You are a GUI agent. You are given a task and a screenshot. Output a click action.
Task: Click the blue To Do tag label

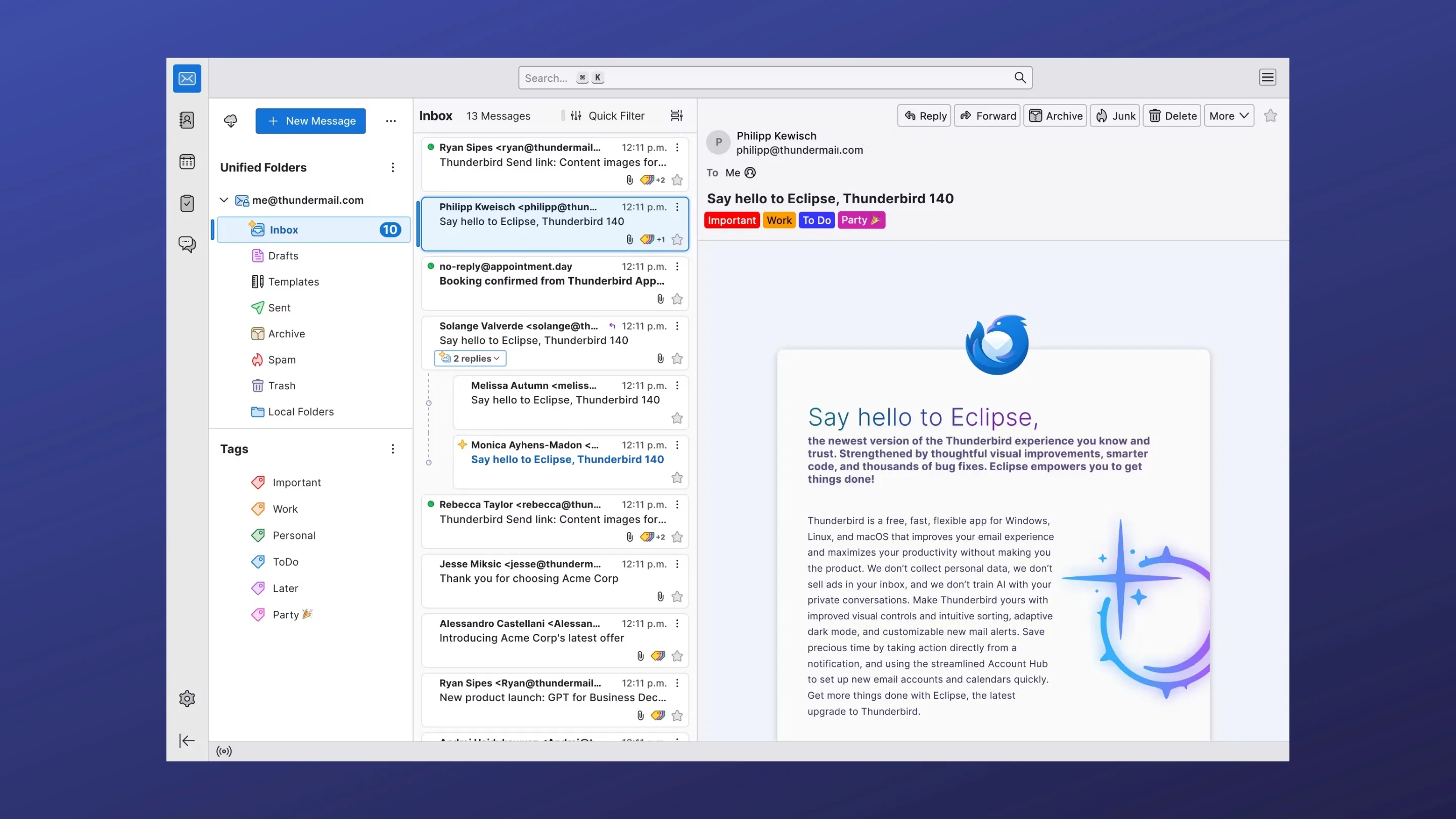[x=817, y=220]
